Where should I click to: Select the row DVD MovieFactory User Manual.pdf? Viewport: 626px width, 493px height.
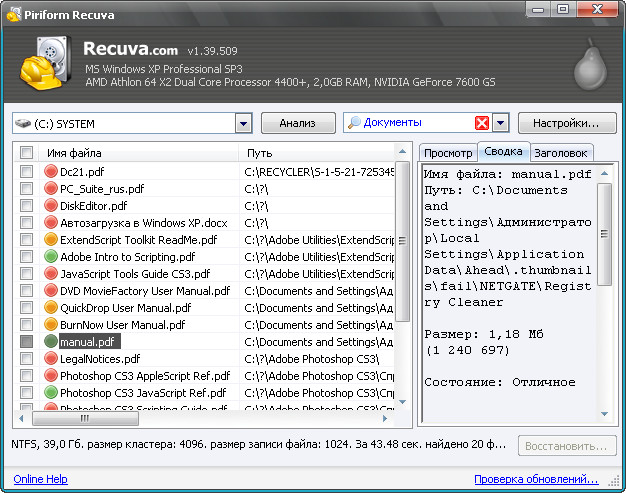click(145, 291)
